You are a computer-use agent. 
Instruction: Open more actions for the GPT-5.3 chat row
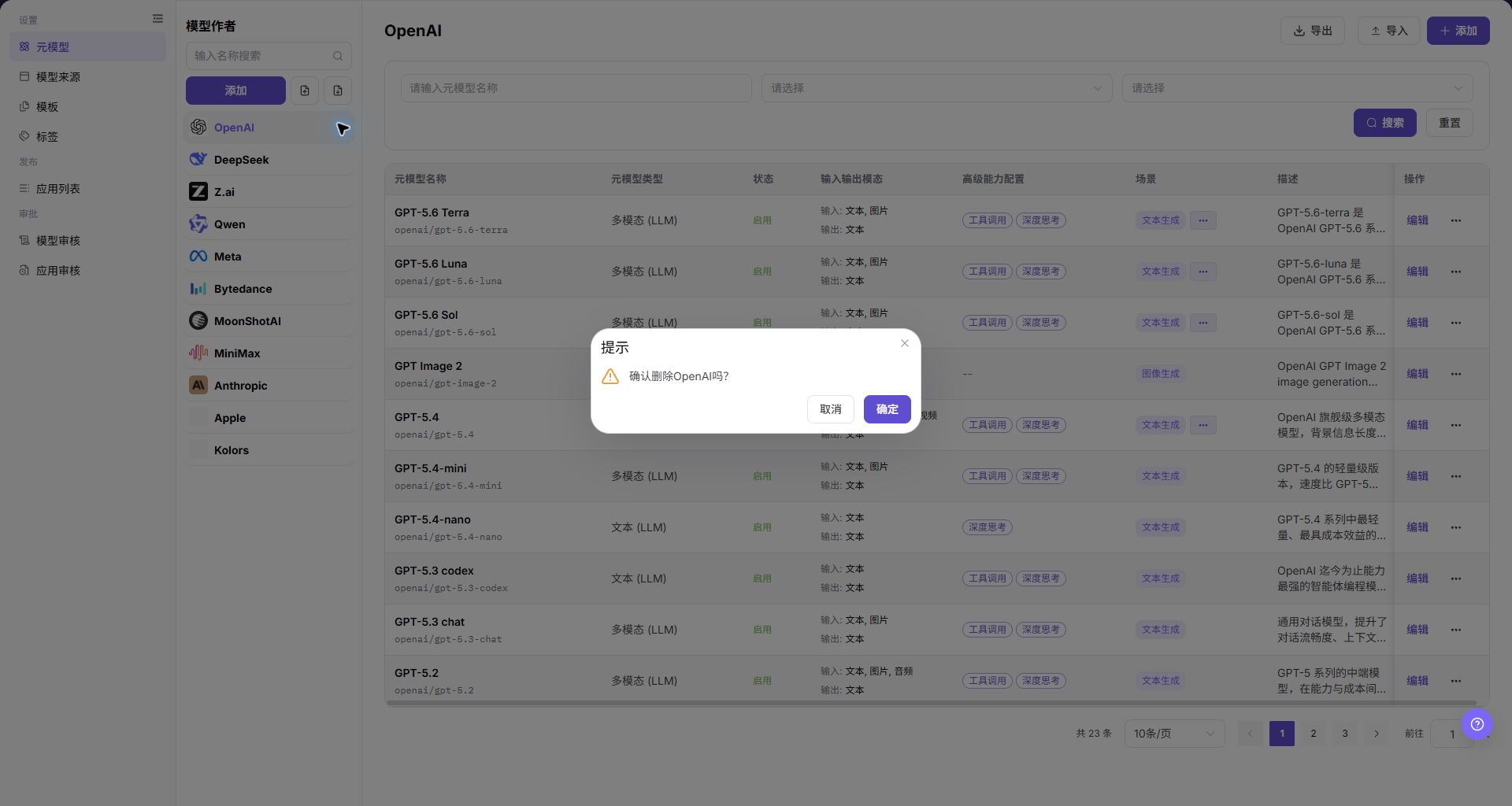pyautogui.click(x=1456, y=630)
